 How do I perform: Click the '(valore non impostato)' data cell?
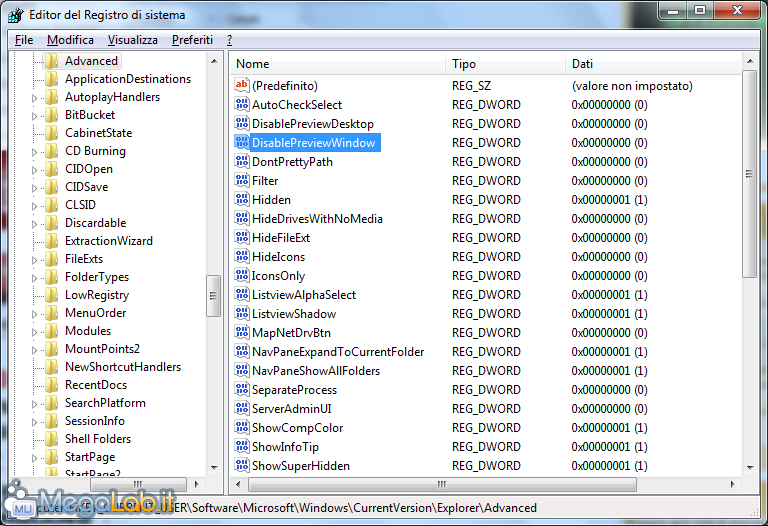coord(632,86)
